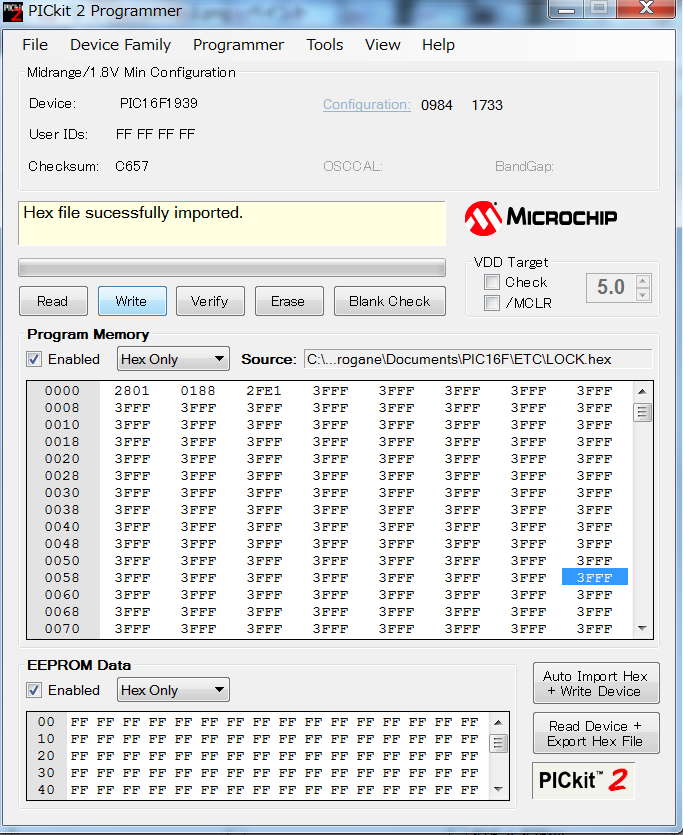Click address 0000 in Program Memory
Image resolution: width=683 pixels, height=835 pixels.
(62, 391)
